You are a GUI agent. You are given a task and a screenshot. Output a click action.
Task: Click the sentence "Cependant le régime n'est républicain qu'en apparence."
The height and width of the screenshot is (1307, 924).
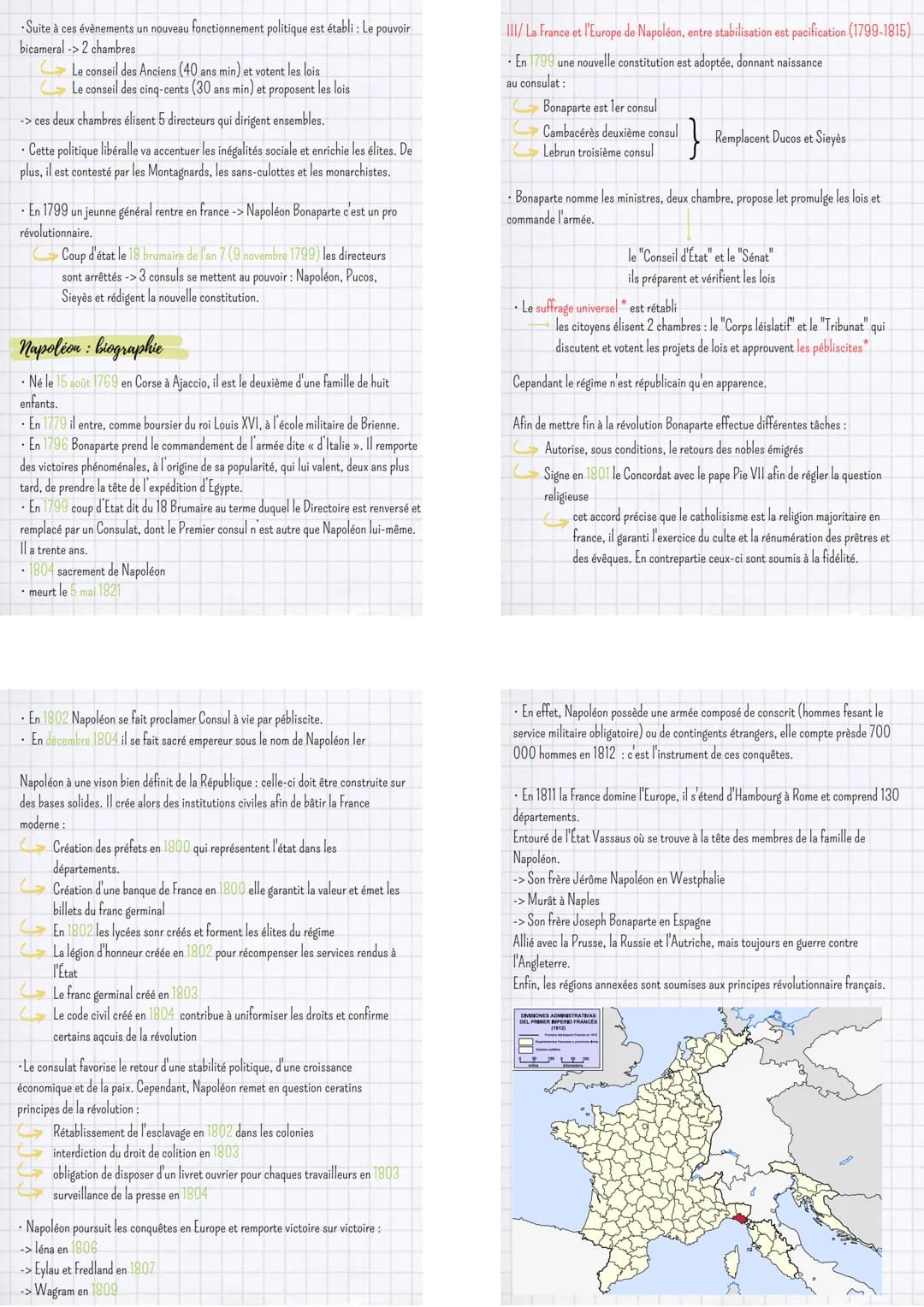pyautogui.click(x=639, y=382)
